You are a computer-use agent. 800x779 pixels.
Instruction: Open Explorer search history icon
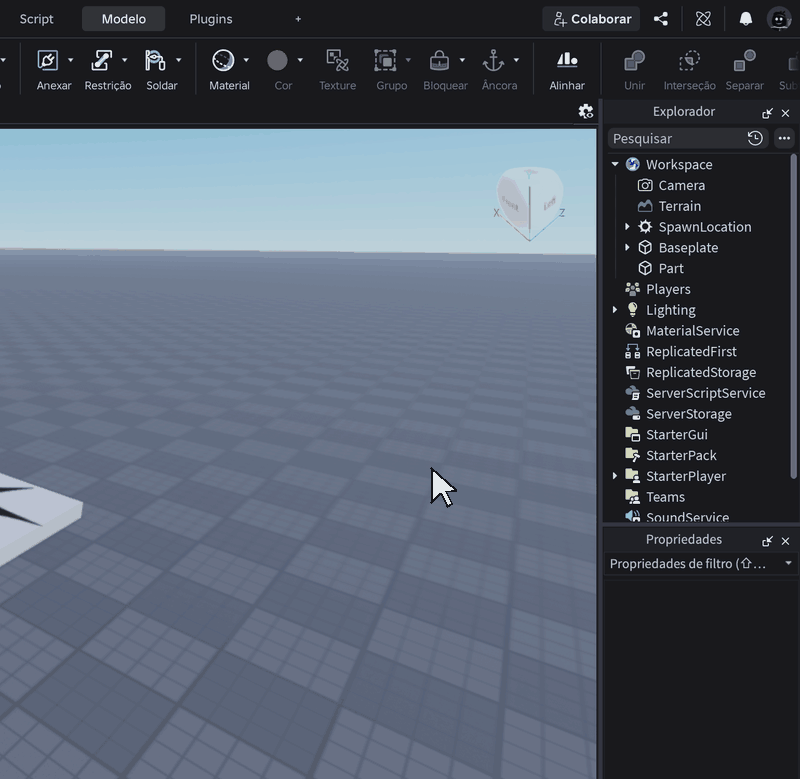coord(755,138)
